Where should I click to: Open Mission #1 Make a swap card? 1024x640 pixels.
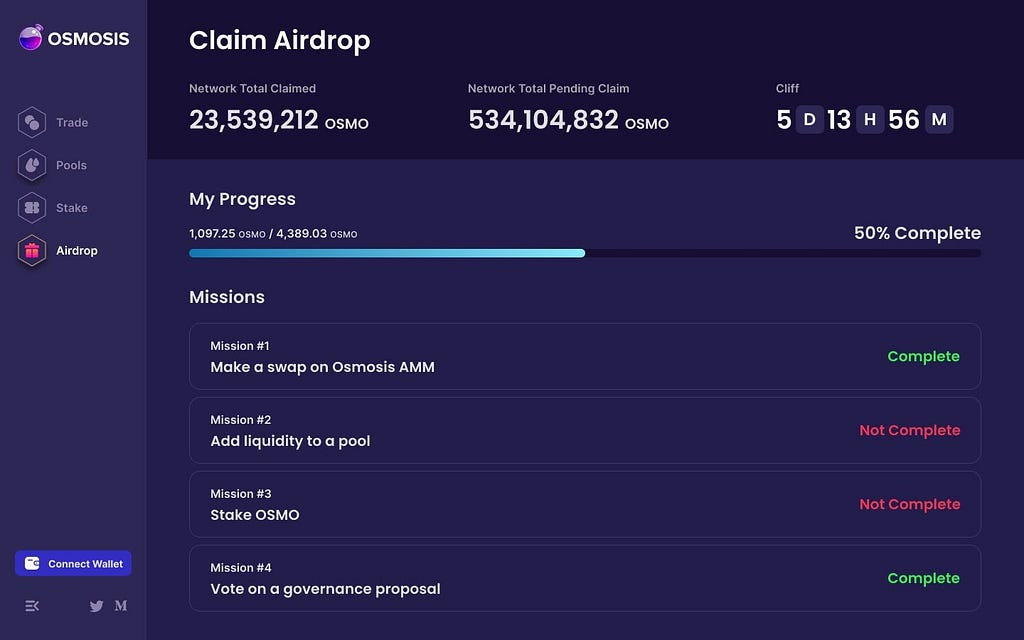[x=584, y=357]
